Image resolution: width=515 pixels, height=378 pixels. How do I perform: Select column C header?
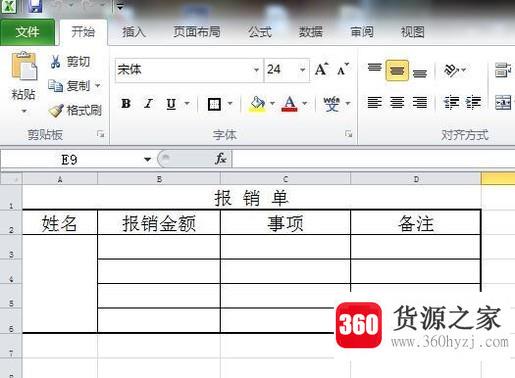285,179
